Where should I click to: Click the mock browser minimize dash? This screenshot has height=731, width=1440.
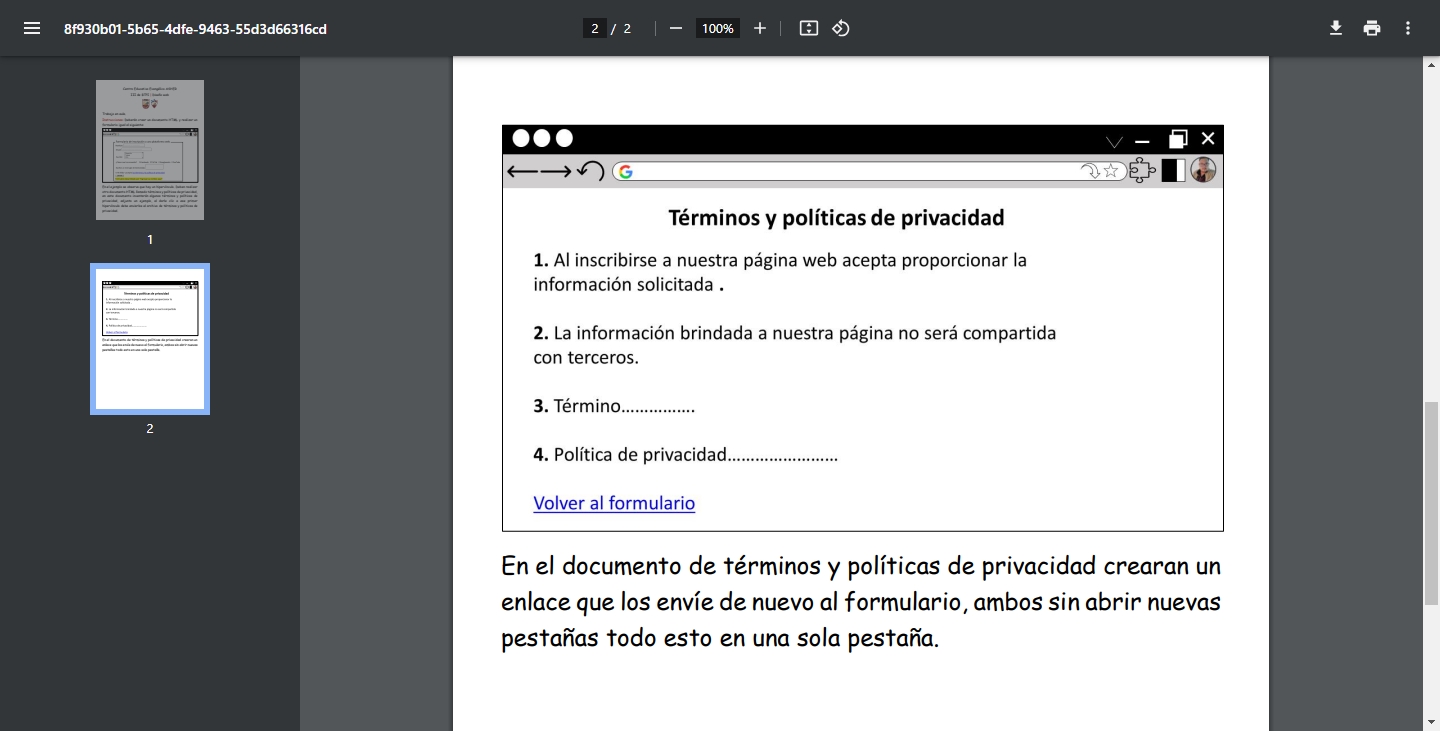(x=1143, y=142)
